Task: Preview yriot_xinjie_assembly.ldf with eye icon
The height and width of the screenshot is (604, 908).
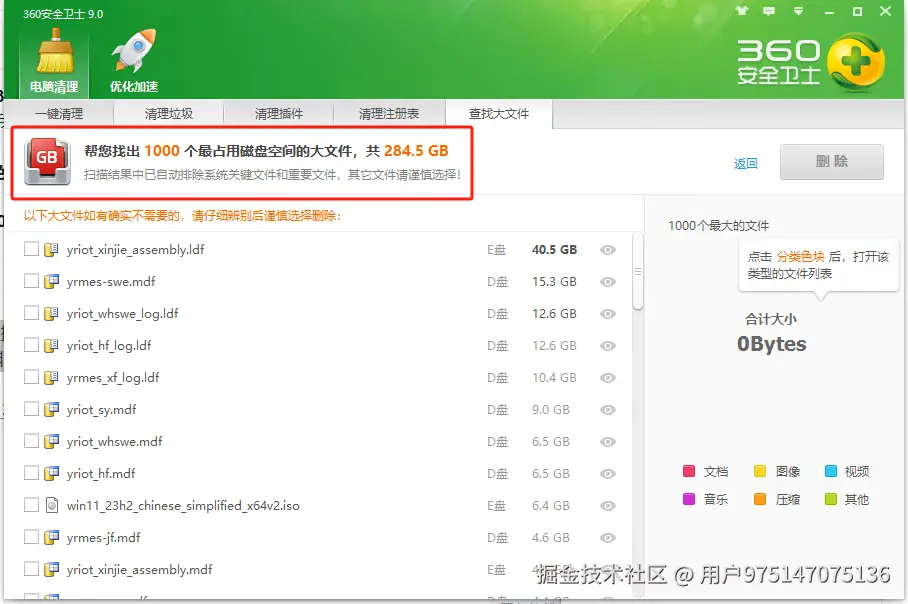Action: 607,250
